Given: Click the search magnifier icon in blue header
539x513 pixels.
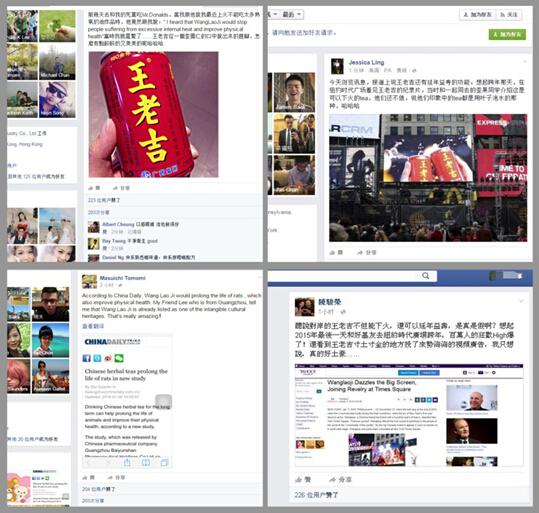Looking at the screenshot, I should [x=425, y=275].
